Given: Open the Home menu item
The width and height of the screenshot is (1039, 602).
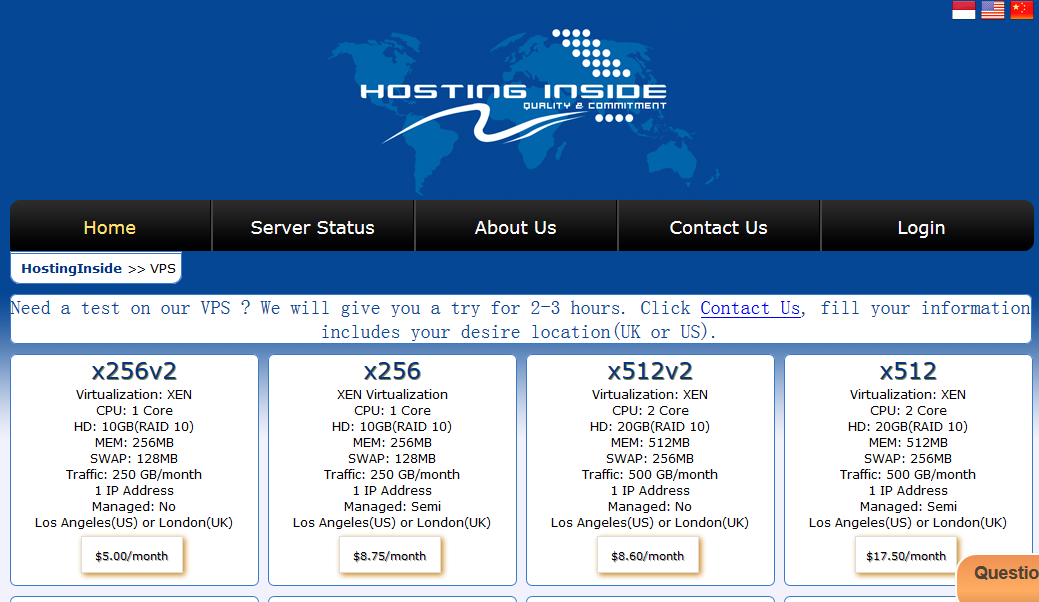Looking at the screenshot, I should [x=110, y=227].
